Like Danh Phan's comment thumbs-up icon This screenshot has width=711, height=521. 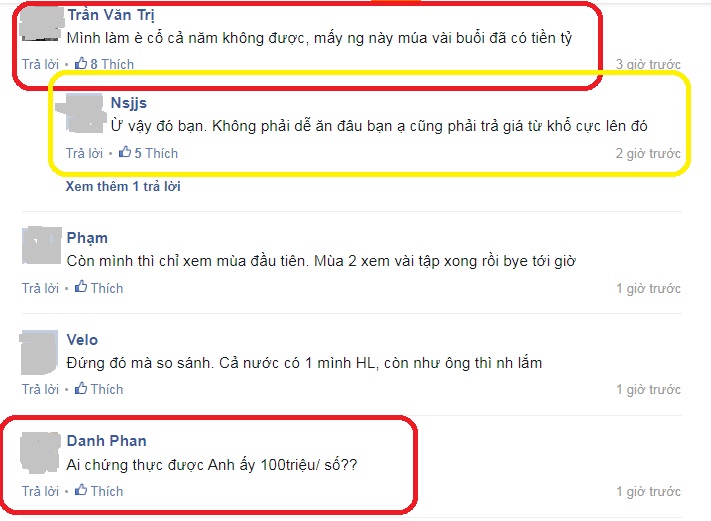[81, 490]
